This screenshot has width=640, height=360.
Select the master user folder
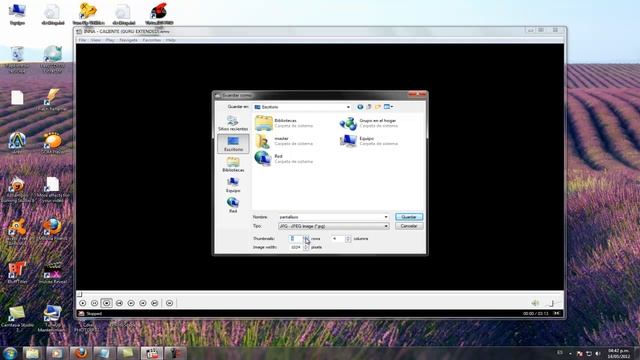[x=284, y=141]
